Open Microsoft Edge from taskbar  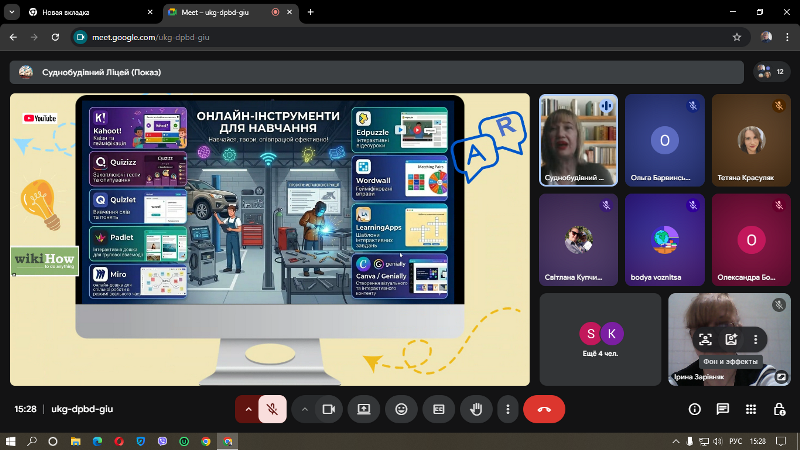point(97,441)
